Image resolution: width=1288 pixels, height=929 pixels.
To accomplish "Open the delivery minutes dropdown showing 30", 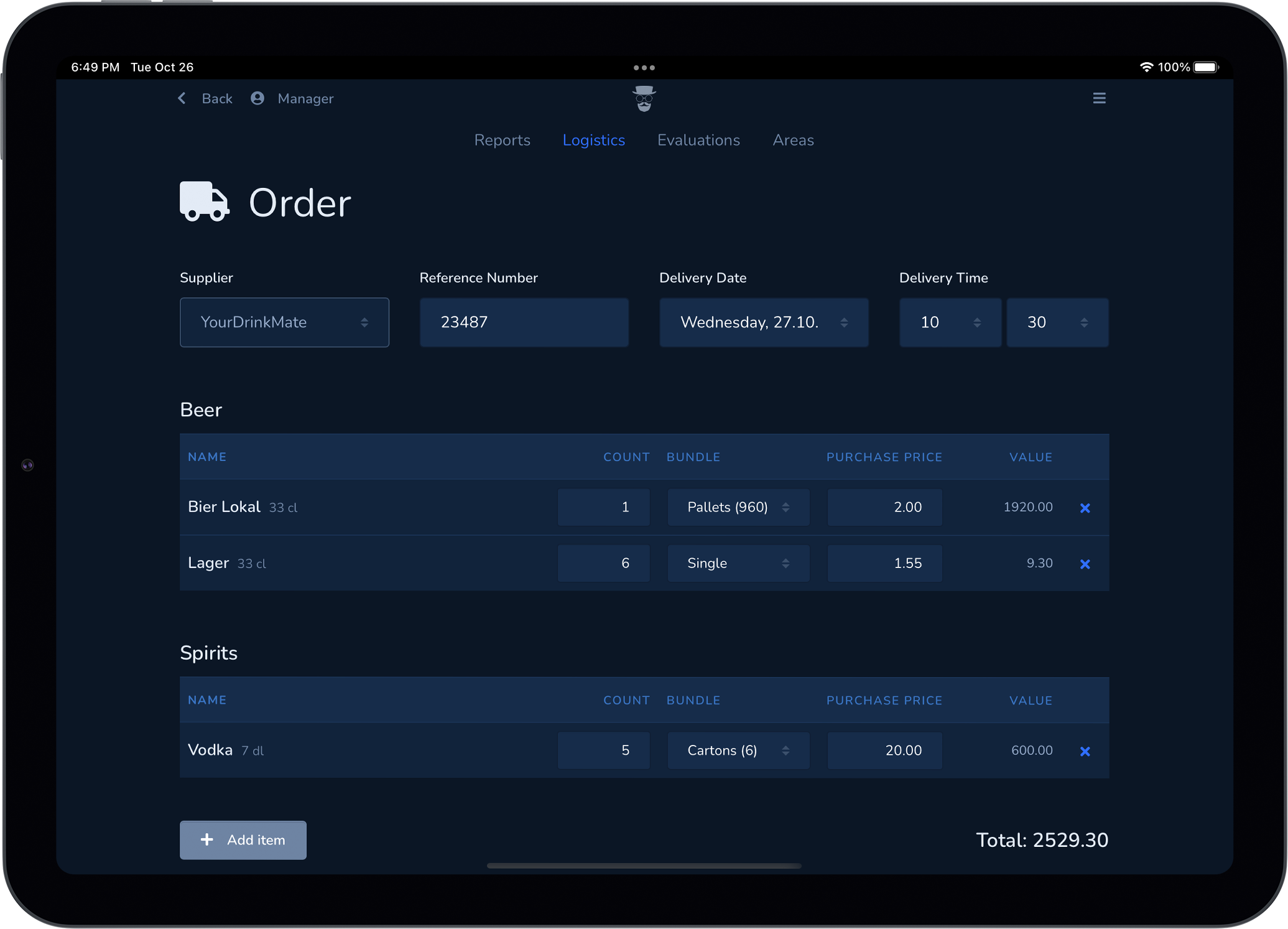I will 1057,322.
